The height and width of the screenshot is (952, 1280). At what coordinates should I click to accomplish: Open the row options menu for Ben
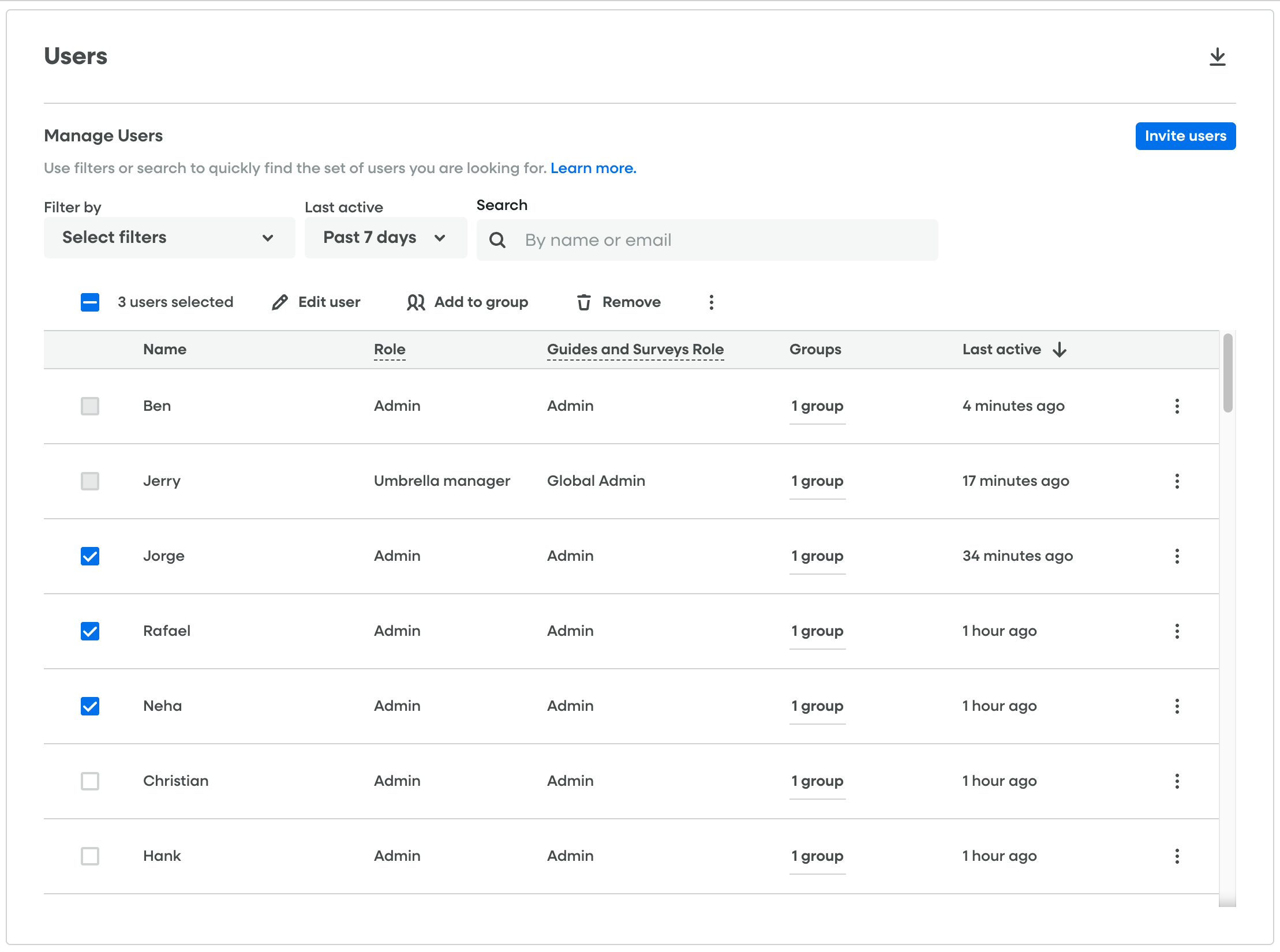(1177, 406)
